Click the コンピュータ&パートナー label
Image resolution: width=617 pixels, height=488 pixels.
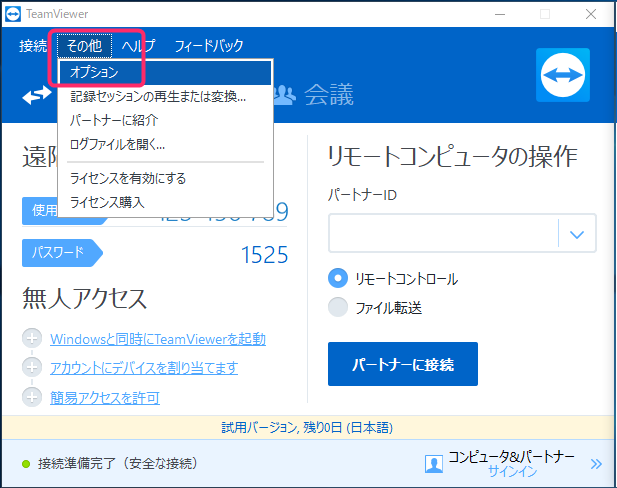click(x=511, y=457)
